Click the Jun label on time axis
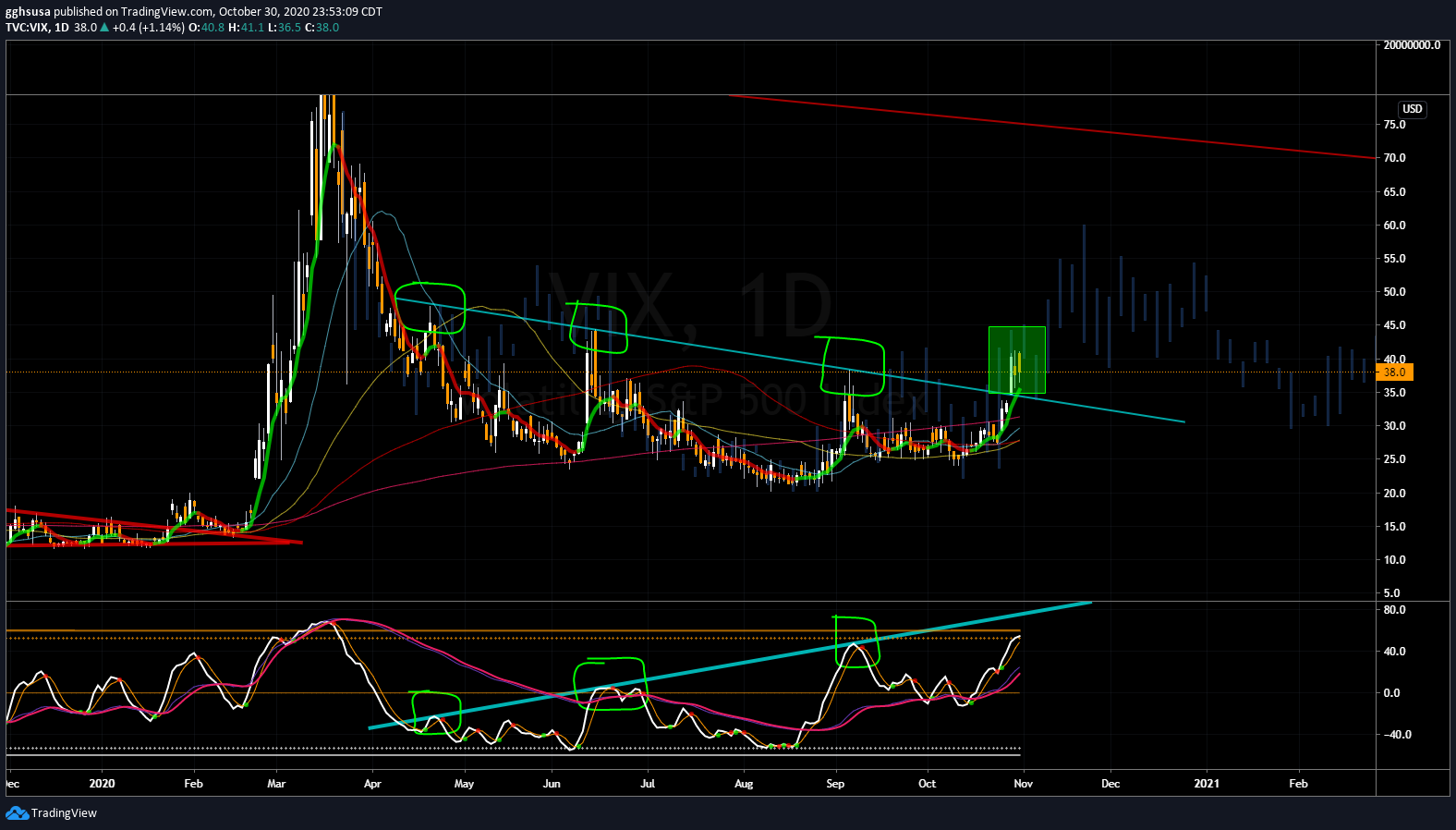The height and width of the screenshot is (830, 1456). (x=552, y=784)
